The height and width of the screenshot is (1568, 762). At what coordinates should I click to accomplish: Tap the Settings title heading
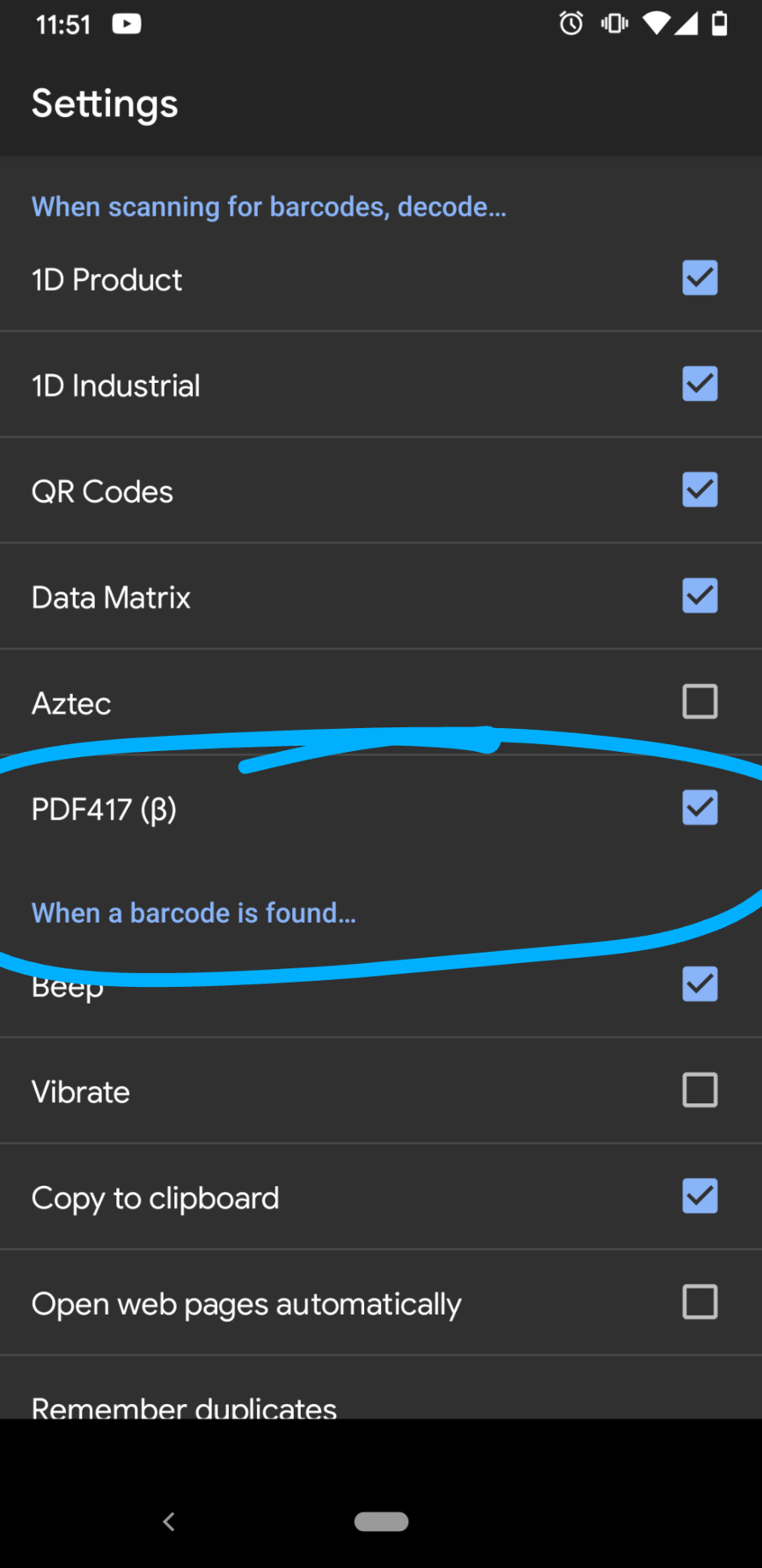[x=105, y=104]
